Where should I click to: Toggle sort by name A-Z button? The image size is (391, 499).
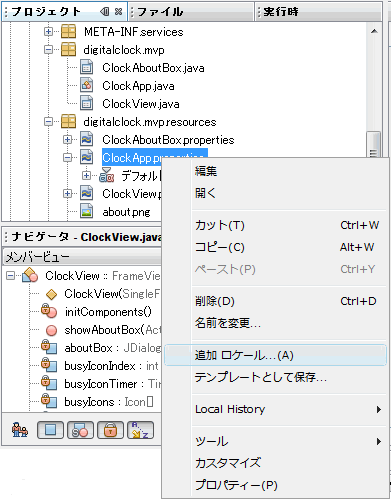click(x=140, y=430)
